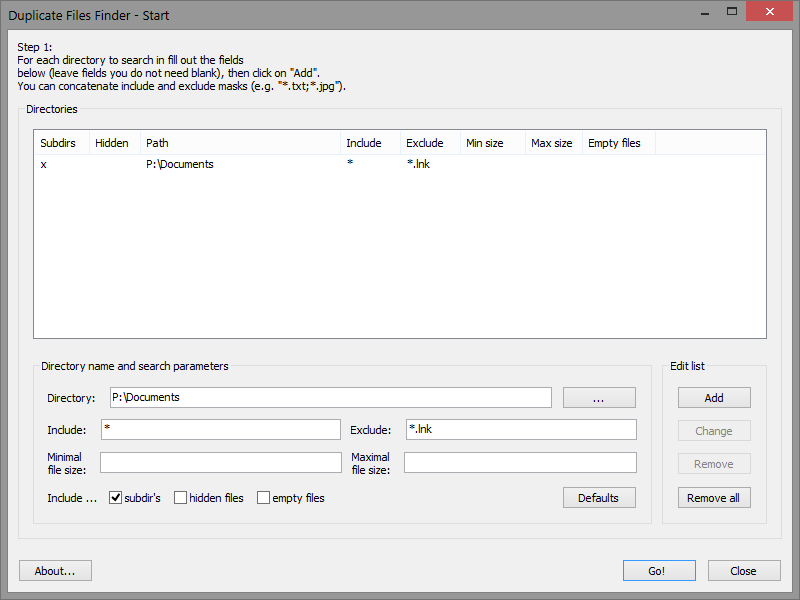
Task: Select the P:\Documents row in list
Action: 180,164
